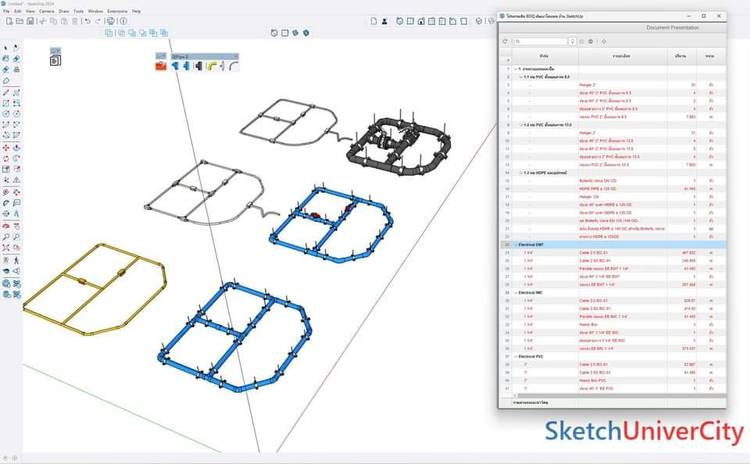Click the red toolbox icon
The height and width of the screenshot is (464, 750).
coord(161,66)
